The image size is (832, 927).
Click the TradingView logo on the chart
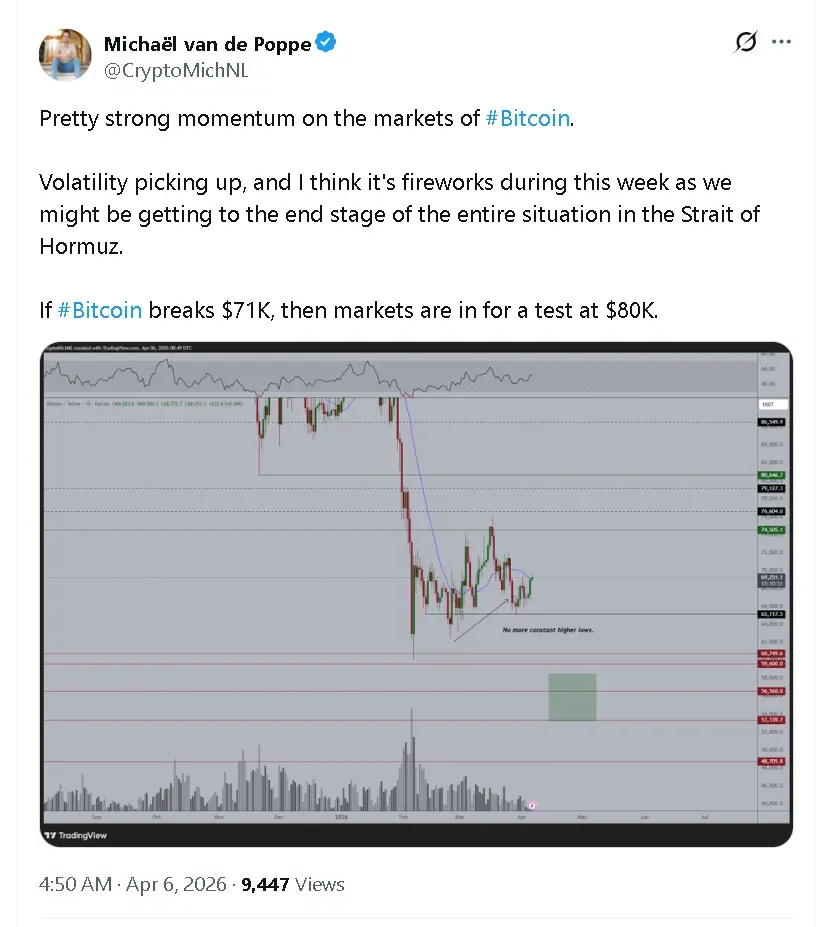(76, 835)
